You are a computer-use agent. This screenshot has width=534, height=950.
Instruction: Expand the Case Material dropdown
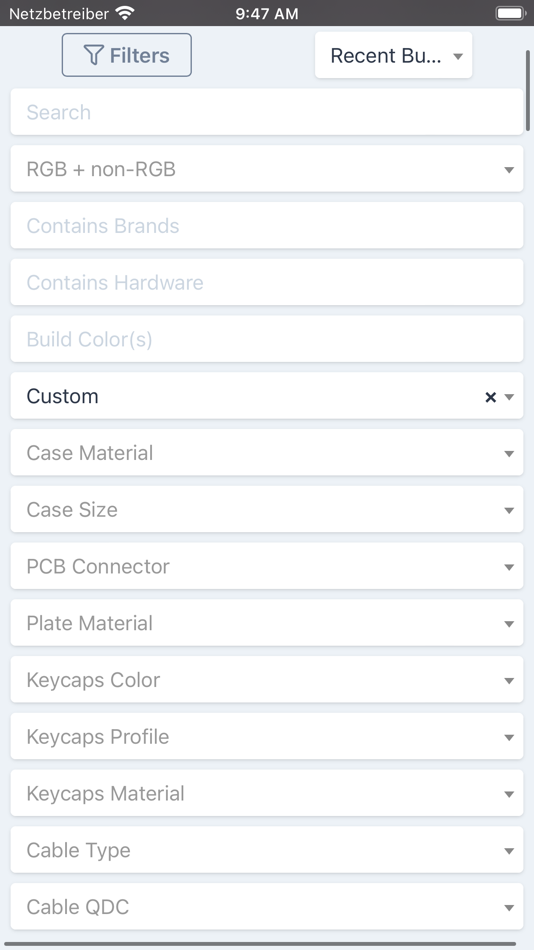click(x=267, y=453)
